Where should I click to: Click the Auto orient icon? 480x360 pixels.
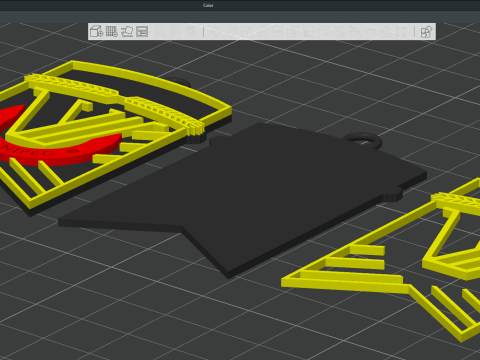click(x=127, y=32)
